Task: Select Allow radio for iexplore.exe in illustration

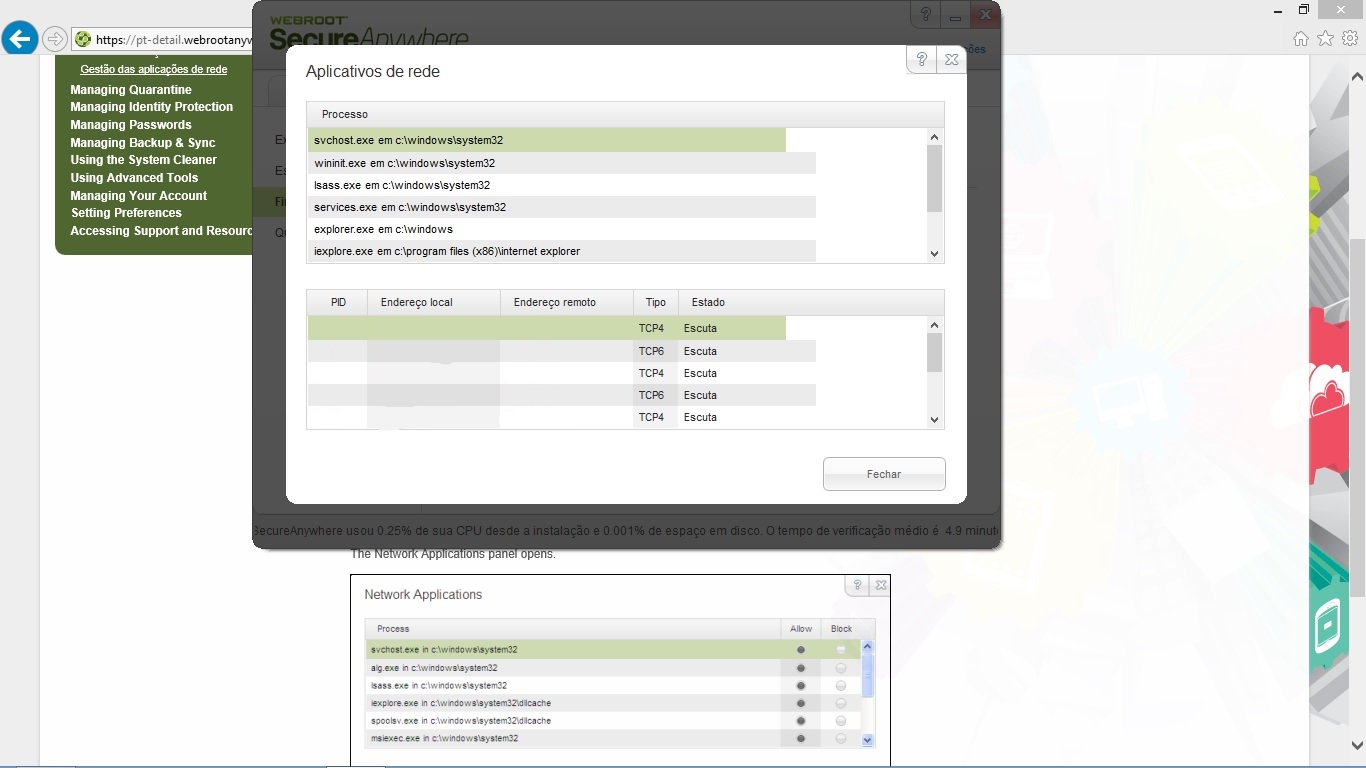Action: pyautogui.click(x=801, y=703)
